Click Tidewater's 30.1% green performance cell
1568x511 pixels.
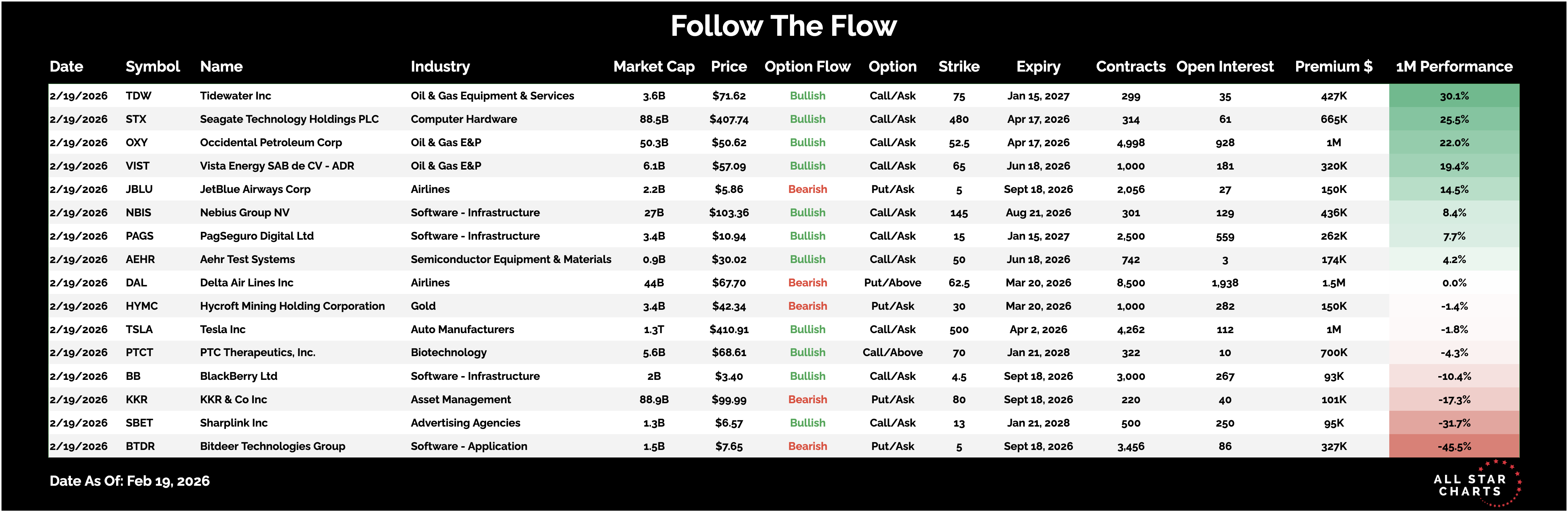coord(1454,96)
